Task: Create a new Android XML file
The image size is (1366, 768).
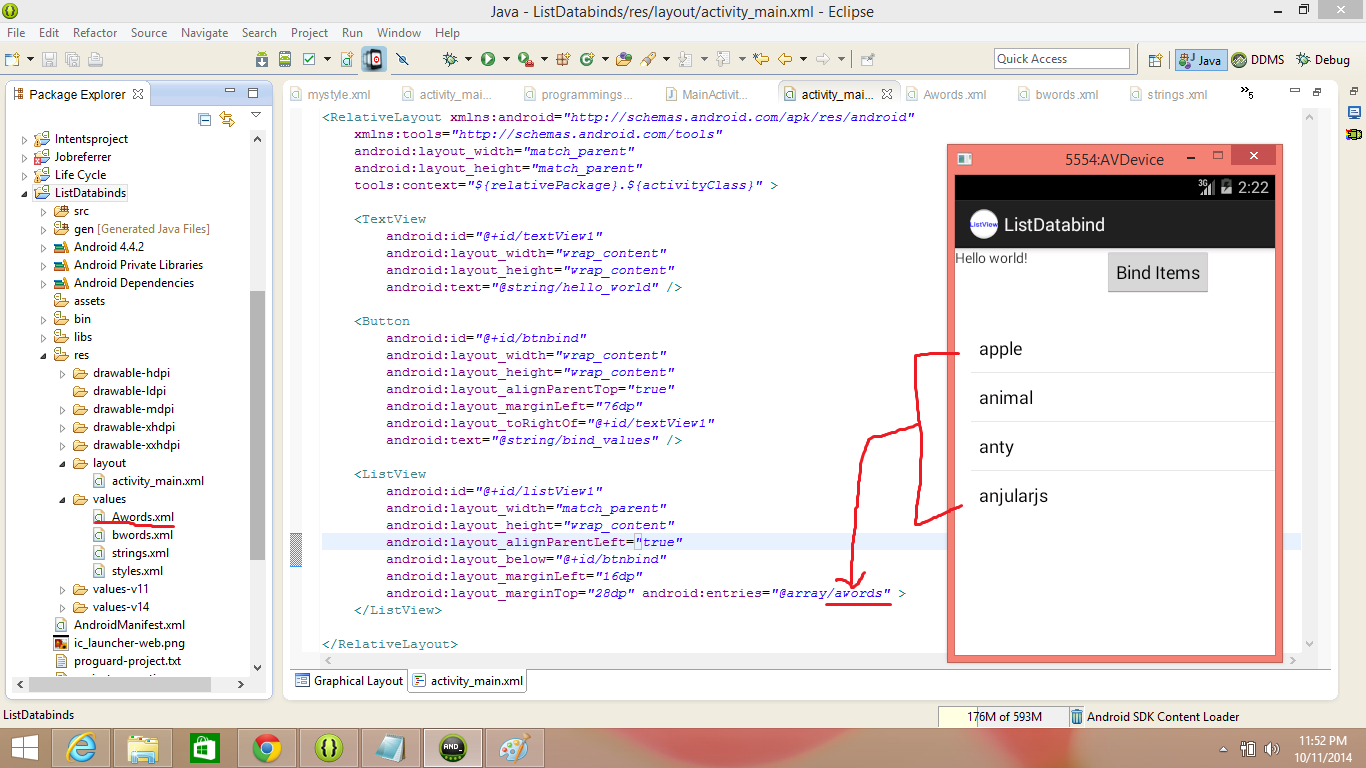Action: tap(347, 60)
